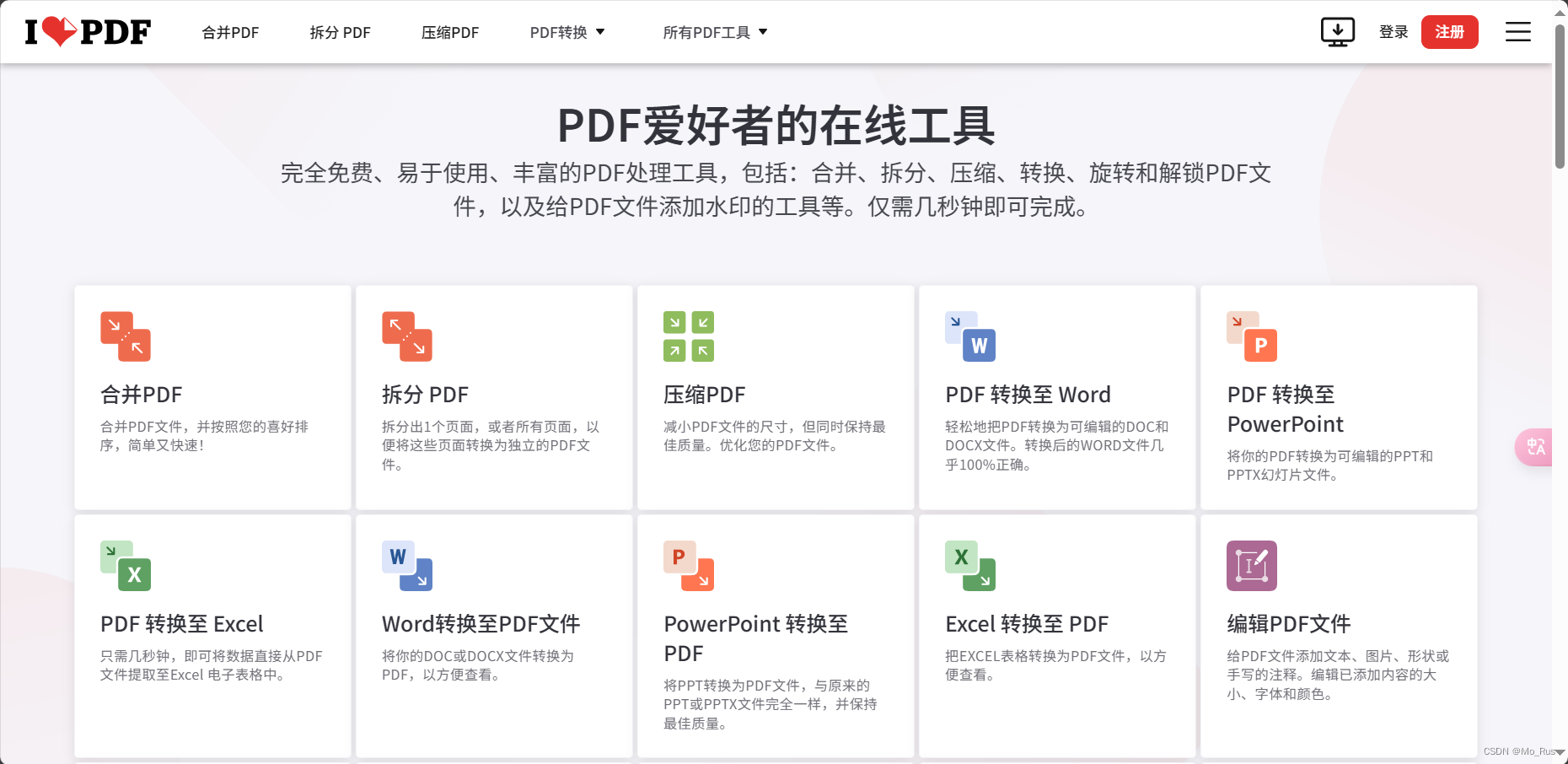Click description text '合并PDF文件，并按照您的喜好排序'
This screenshot has height=764, width=1568.
204,436
